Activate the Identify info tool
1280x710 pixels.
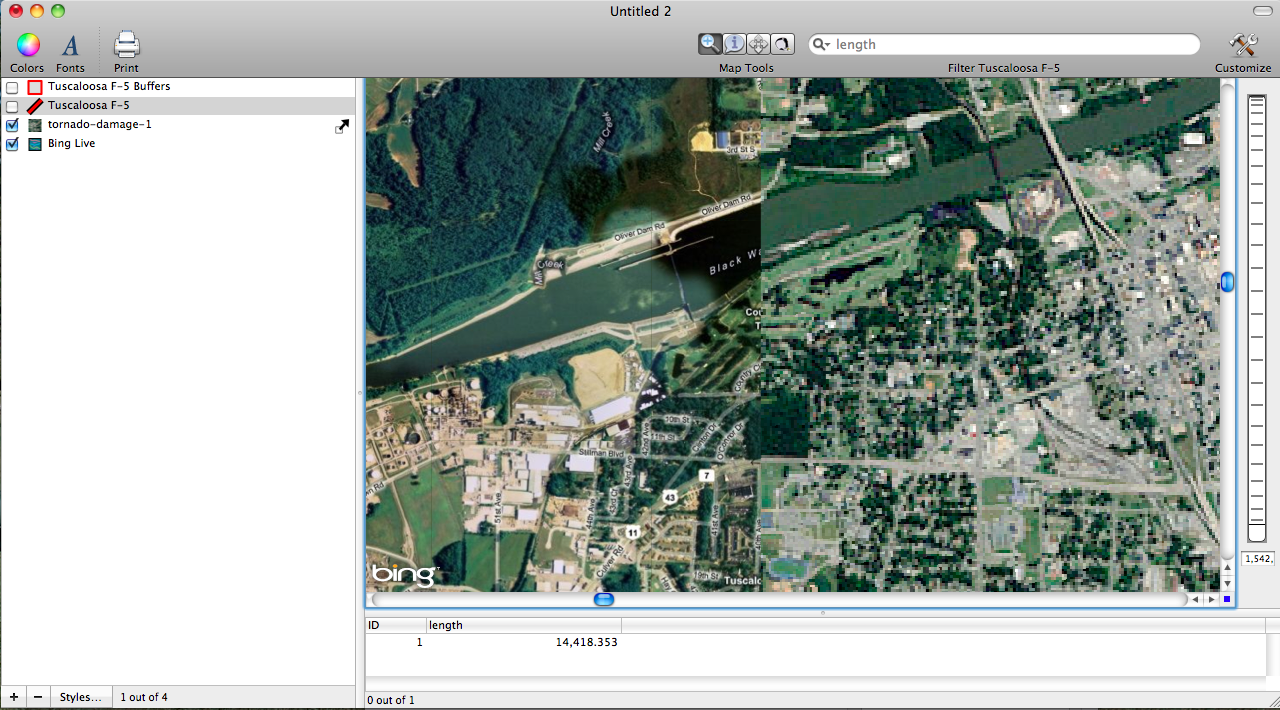click(734, 43)
